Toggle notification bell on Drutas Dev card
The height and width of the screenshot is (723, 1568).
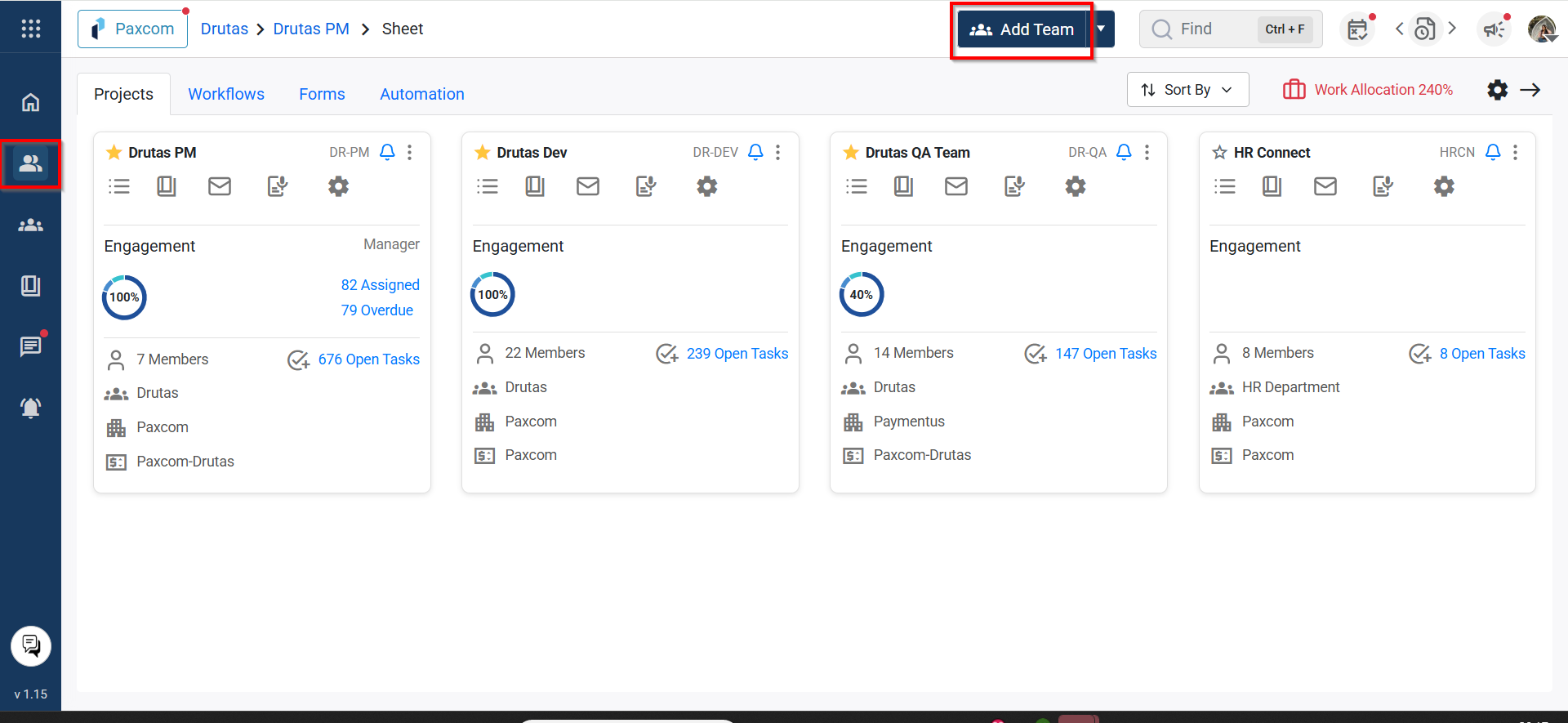tap(755, 152)
